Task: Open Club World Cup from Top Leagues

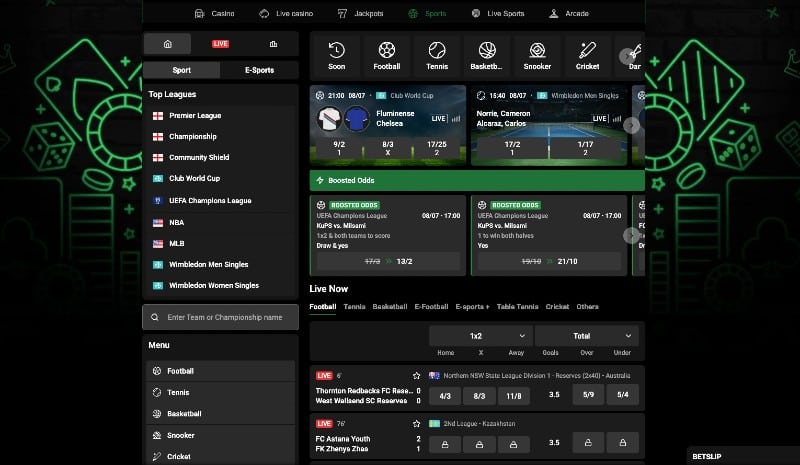Action: point(220,179)
